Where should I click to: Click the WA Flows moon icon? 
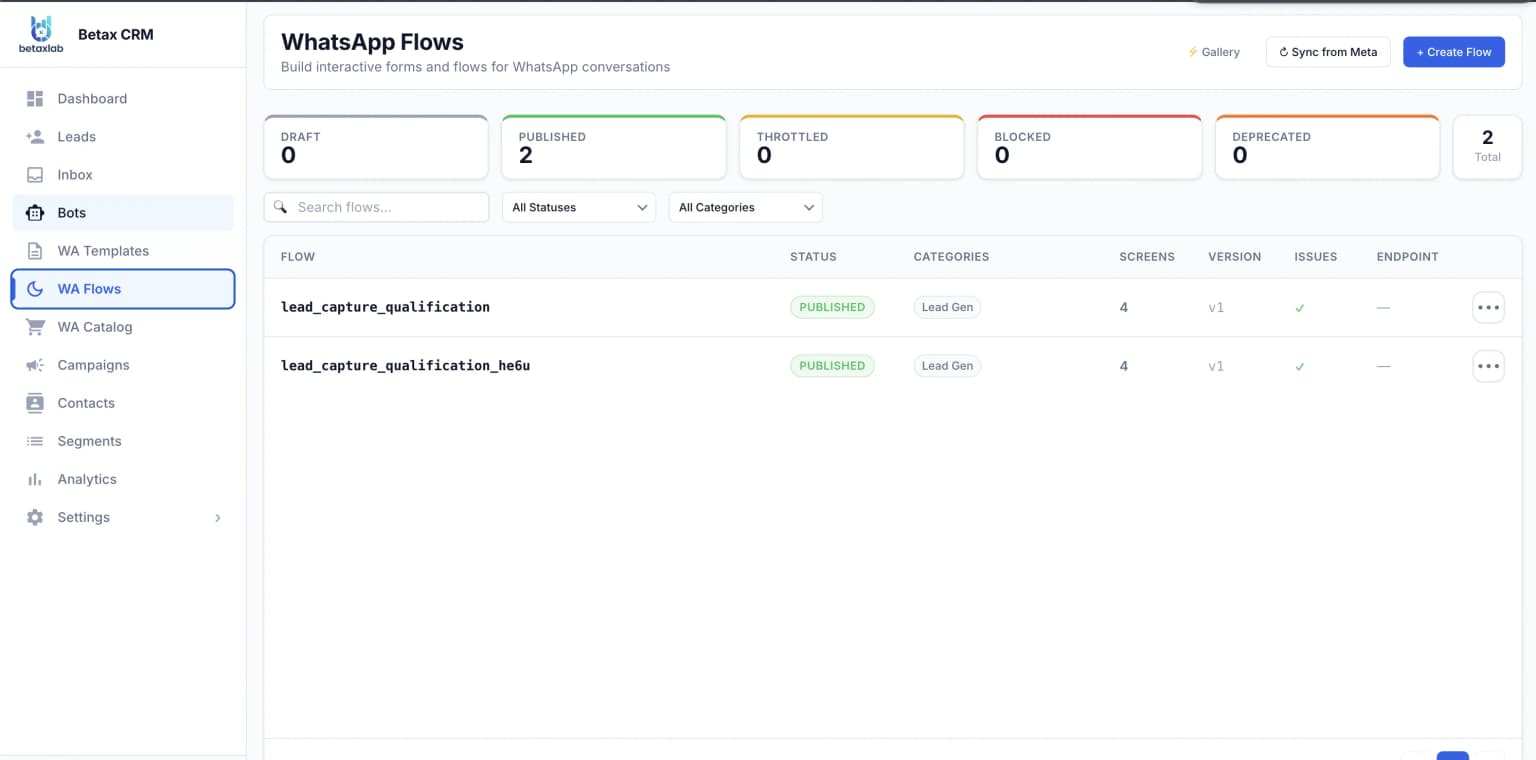point(35,289)
